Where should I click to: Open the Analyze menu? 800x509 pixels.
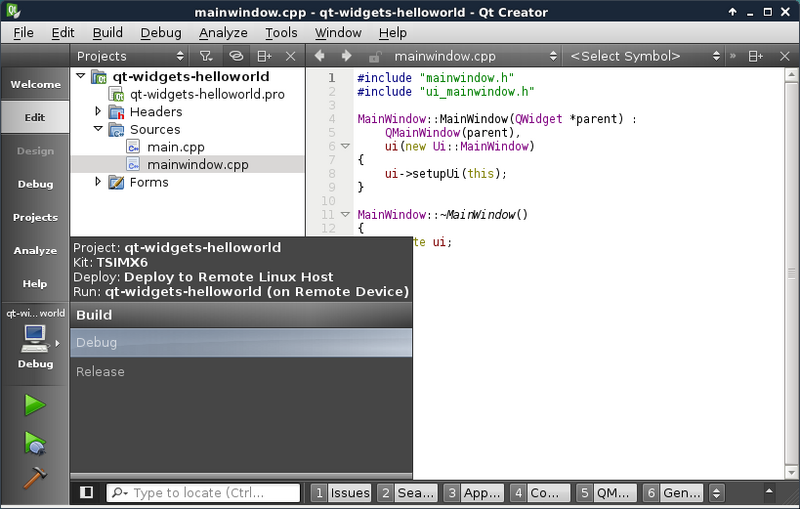click(x=223, y=33)
